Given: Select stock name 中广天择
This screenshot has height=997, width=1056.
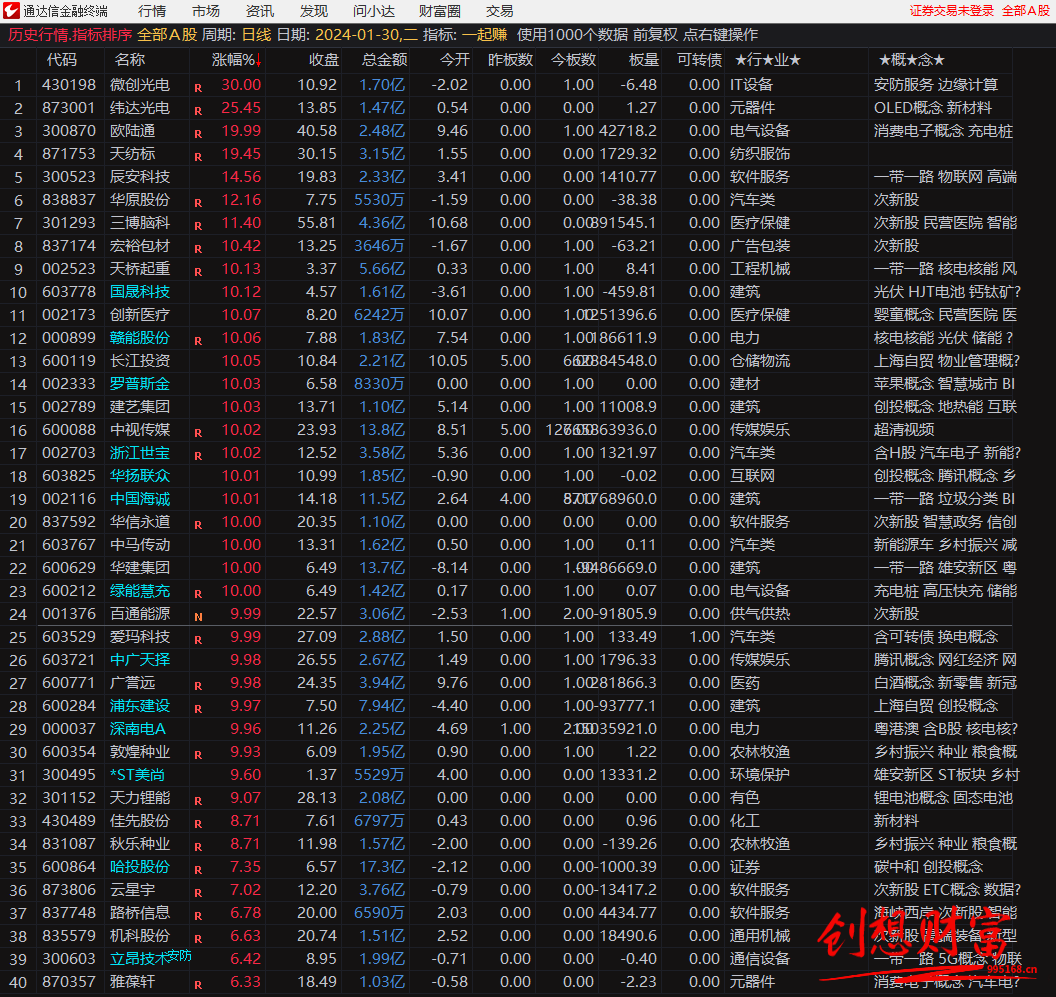Looking at the screenshot, I should pos(140,660).
